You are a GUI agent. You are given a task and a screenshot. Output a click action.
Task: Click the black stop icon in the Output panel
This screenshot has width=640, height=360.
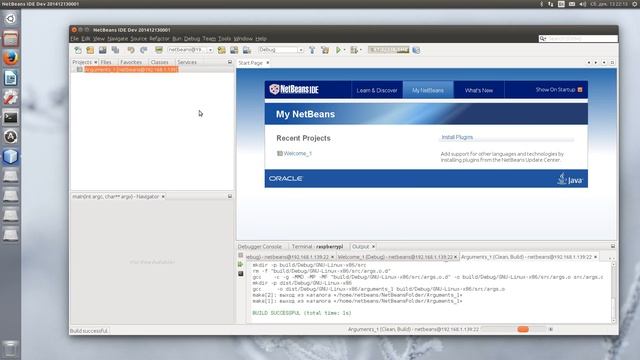click(240, 273)
